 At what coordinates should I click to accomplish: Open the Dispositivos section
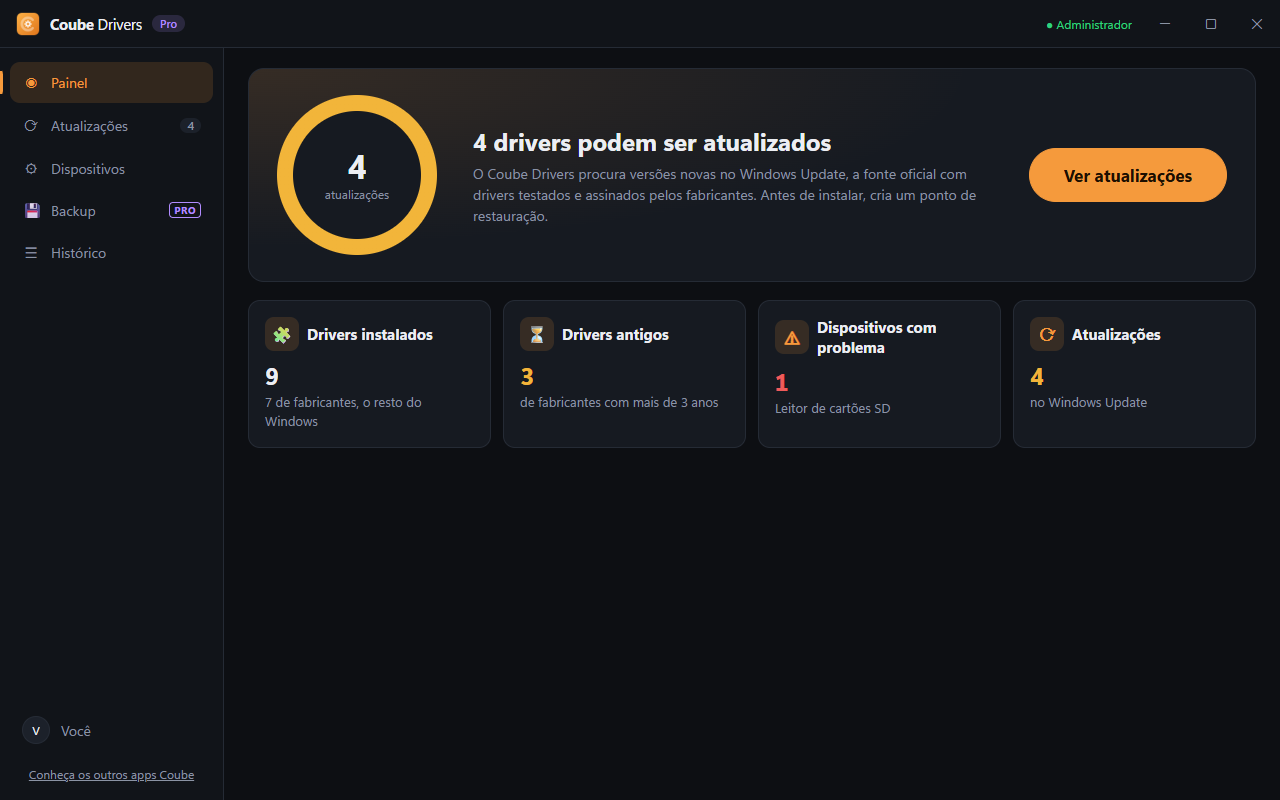click(x=111, y=169)
